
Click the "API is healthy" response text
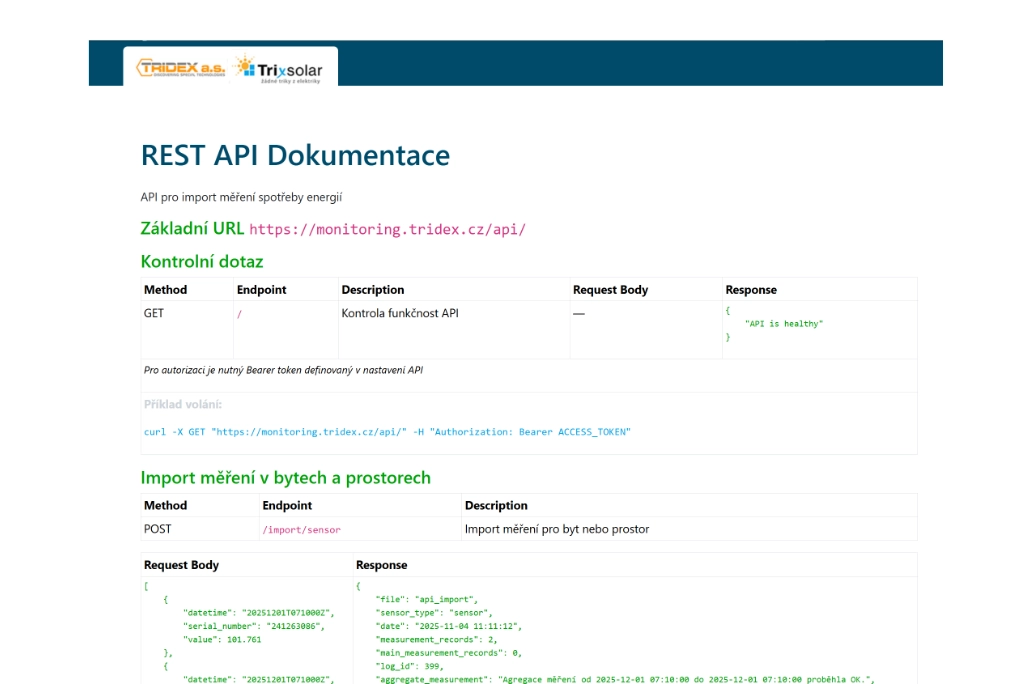[x=784, y=323]
